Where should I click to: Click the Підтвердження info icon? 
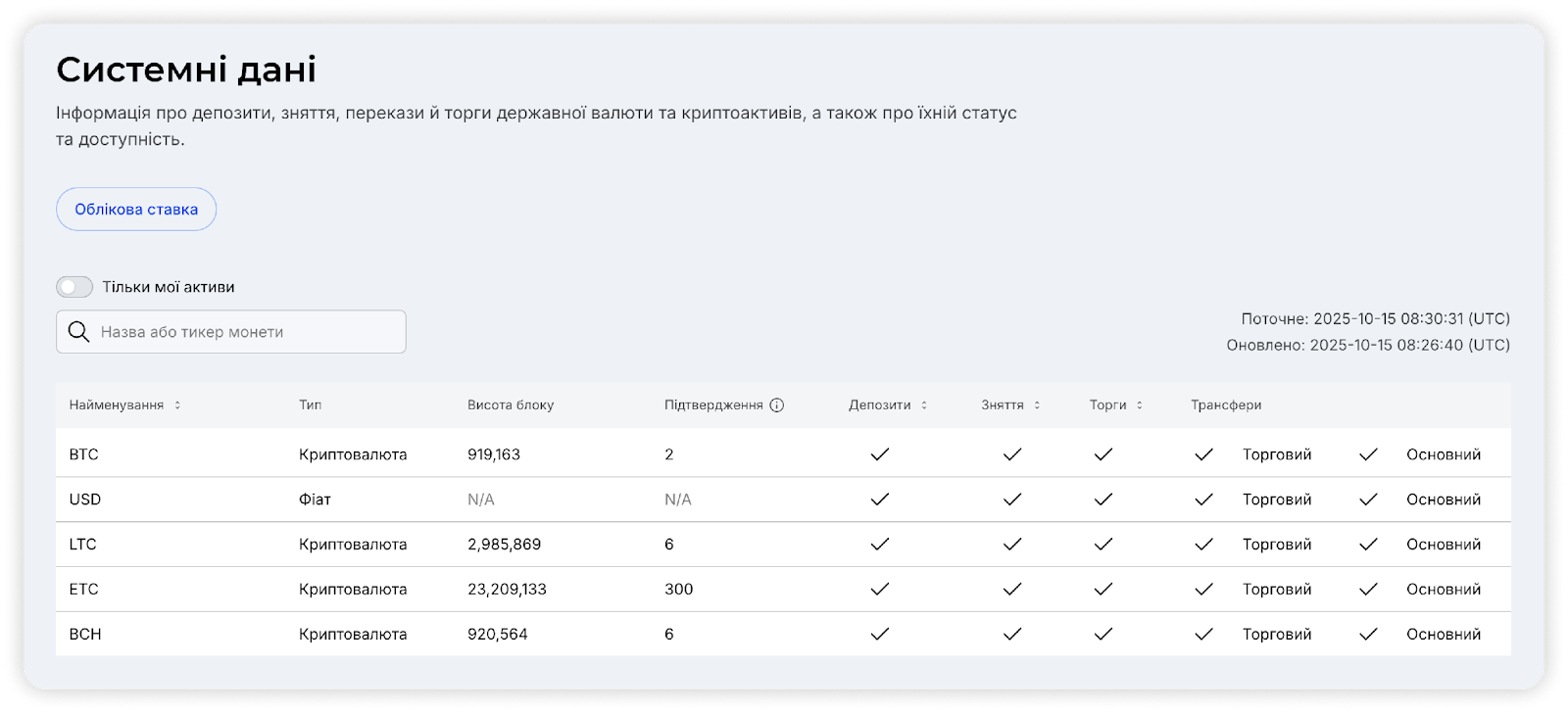tap(777, 405)
